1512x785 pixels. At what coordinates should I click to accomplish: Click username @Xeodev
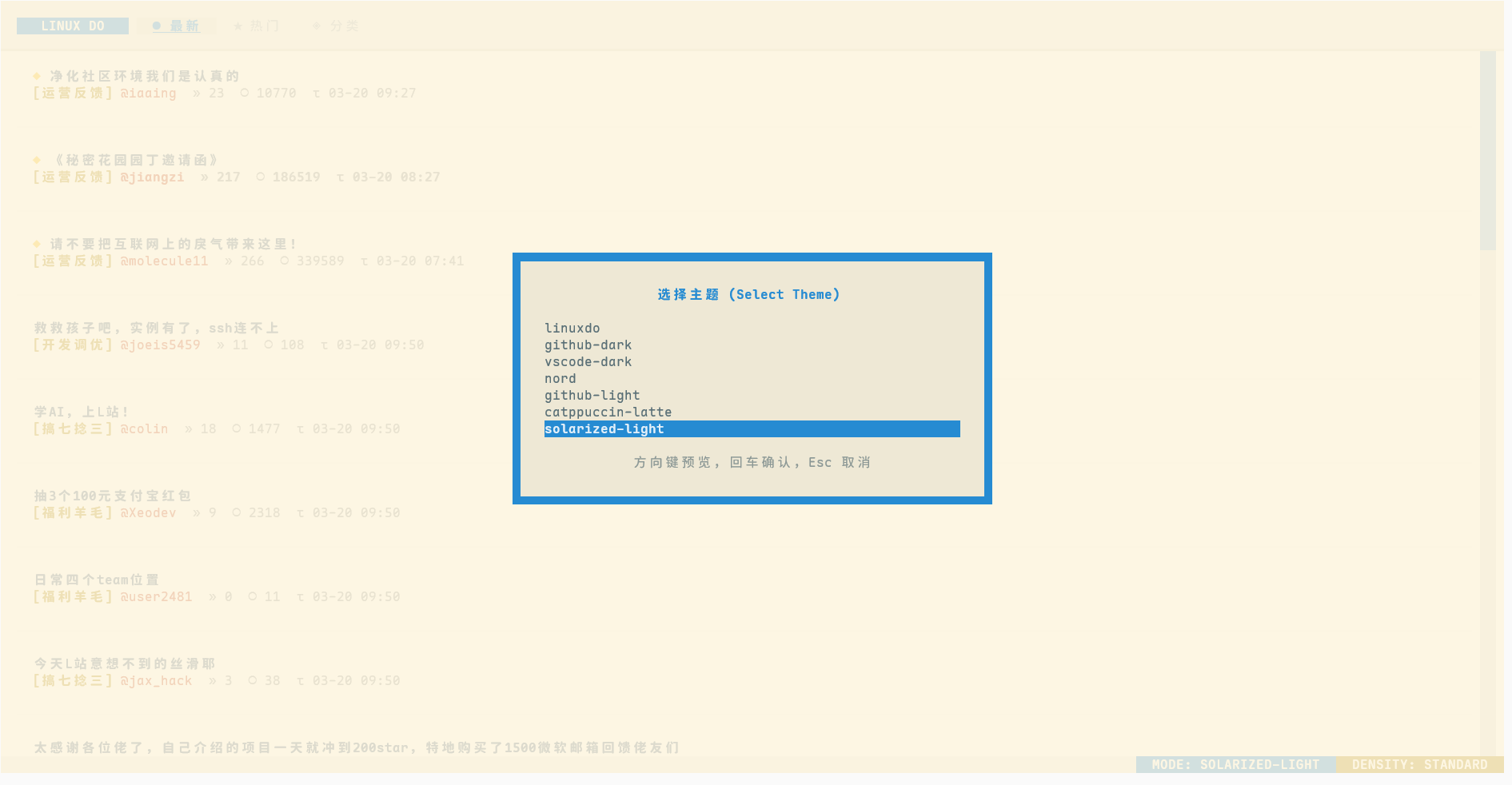point(149,512)
